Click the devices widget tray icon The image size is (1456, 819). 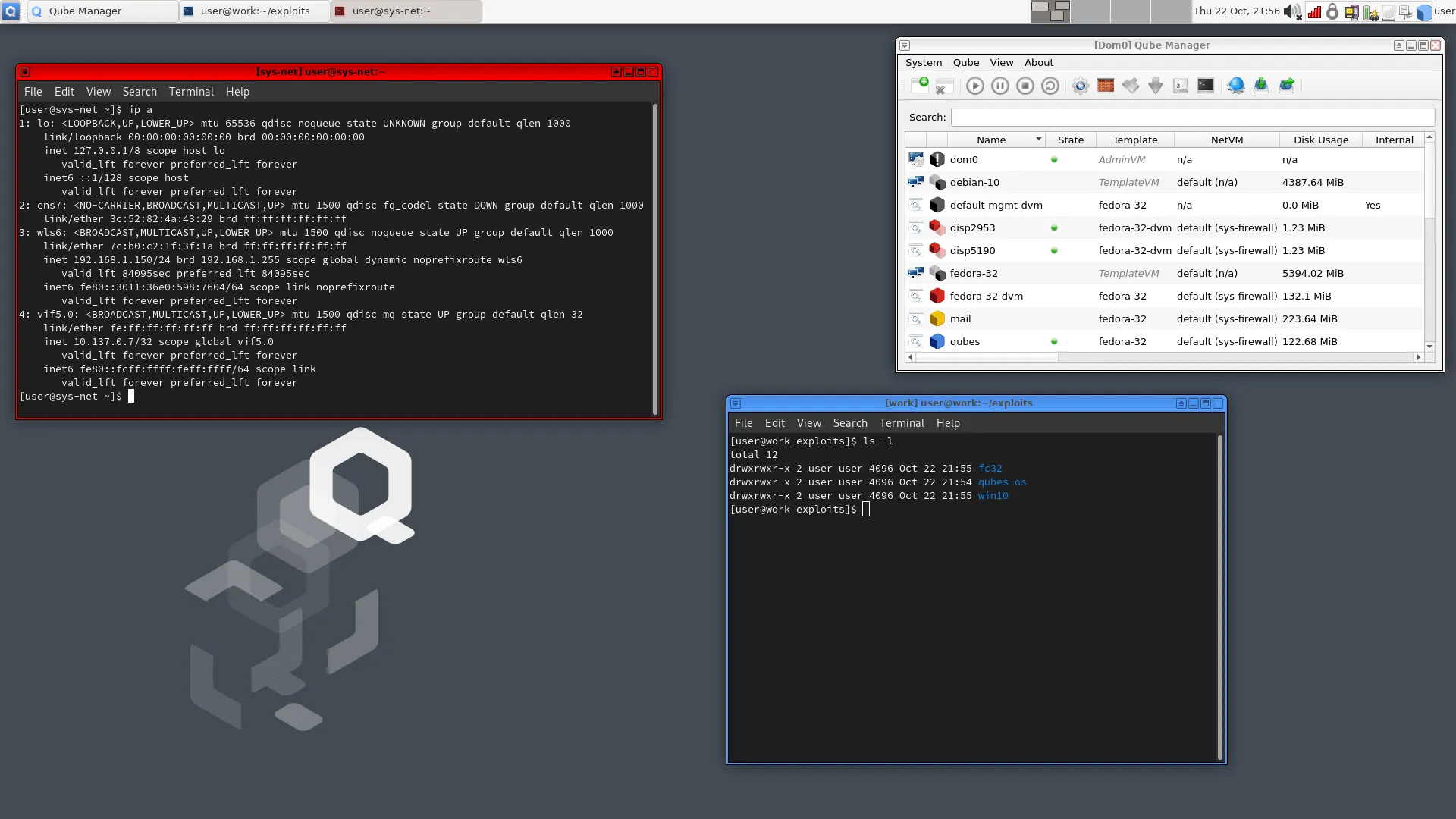point(1351,11)
